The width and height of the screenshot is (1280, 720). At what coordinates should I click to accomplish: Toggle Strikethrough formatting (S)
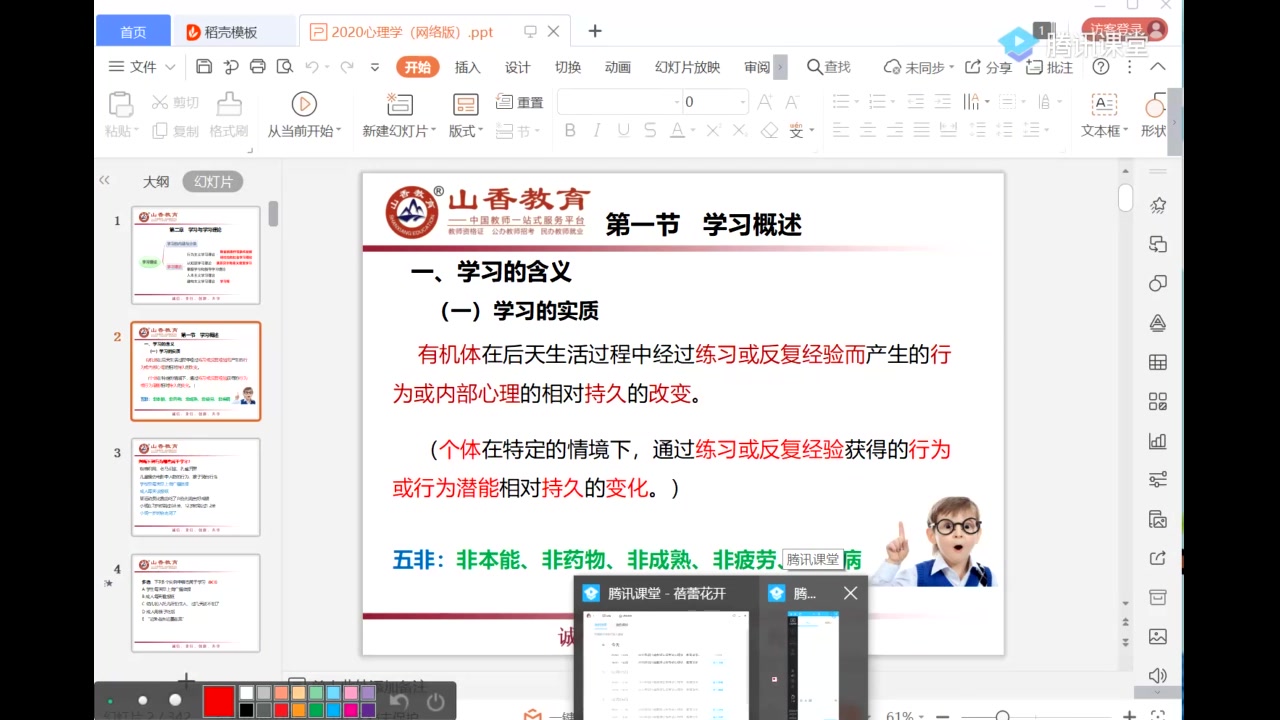650,131
